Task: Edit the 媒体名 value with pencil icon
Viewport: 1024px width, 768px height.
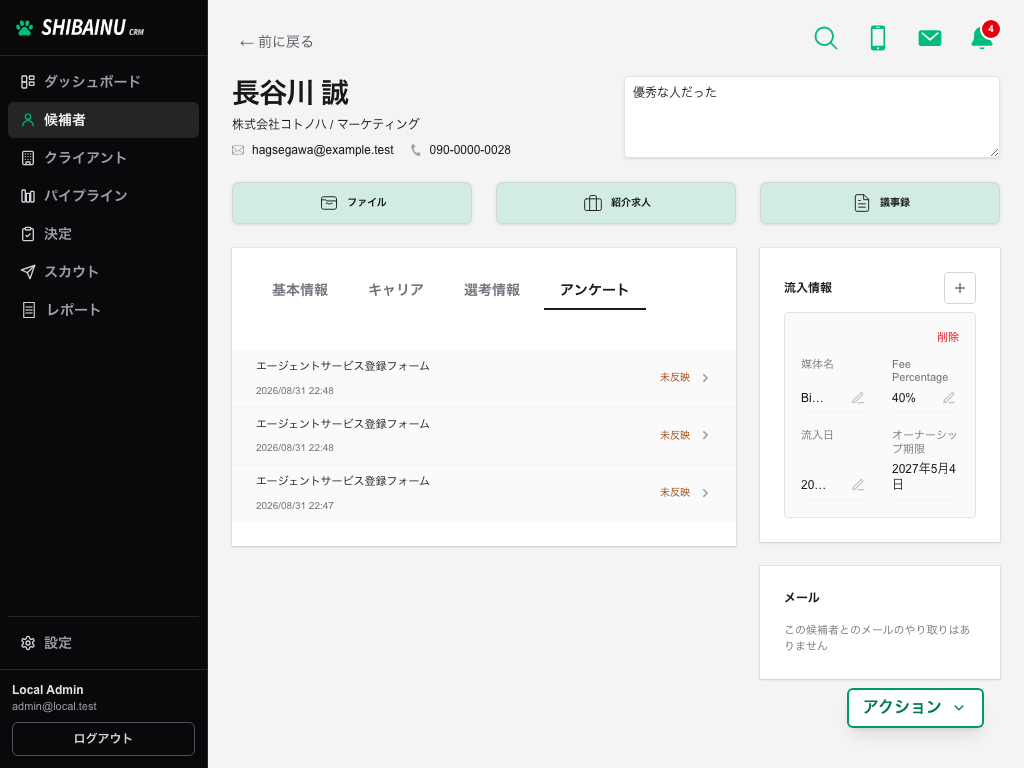Action: [857, 398]
